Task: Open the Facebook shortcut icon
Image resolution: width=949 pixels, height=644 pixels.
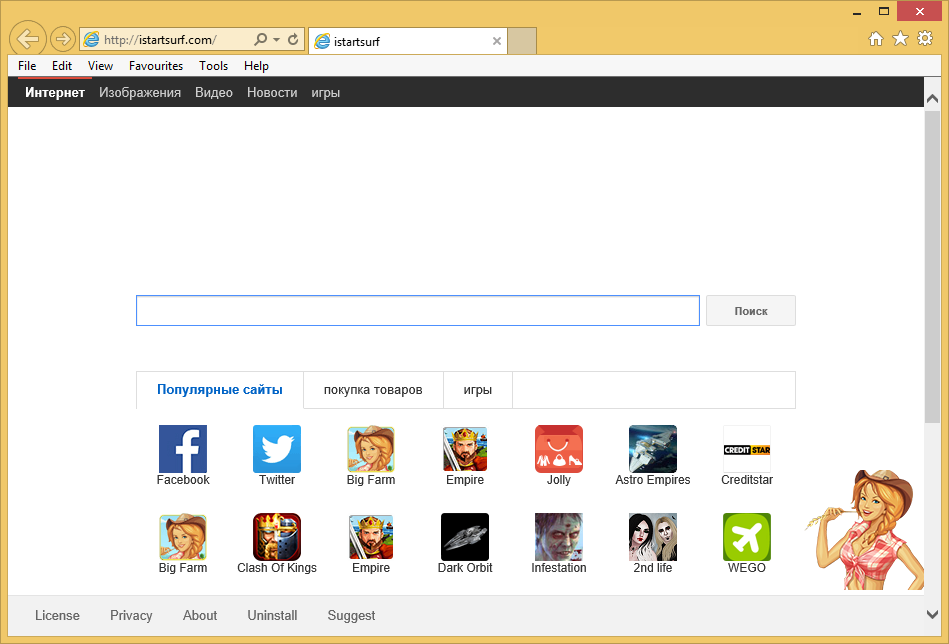Action: tap(183, 449)
